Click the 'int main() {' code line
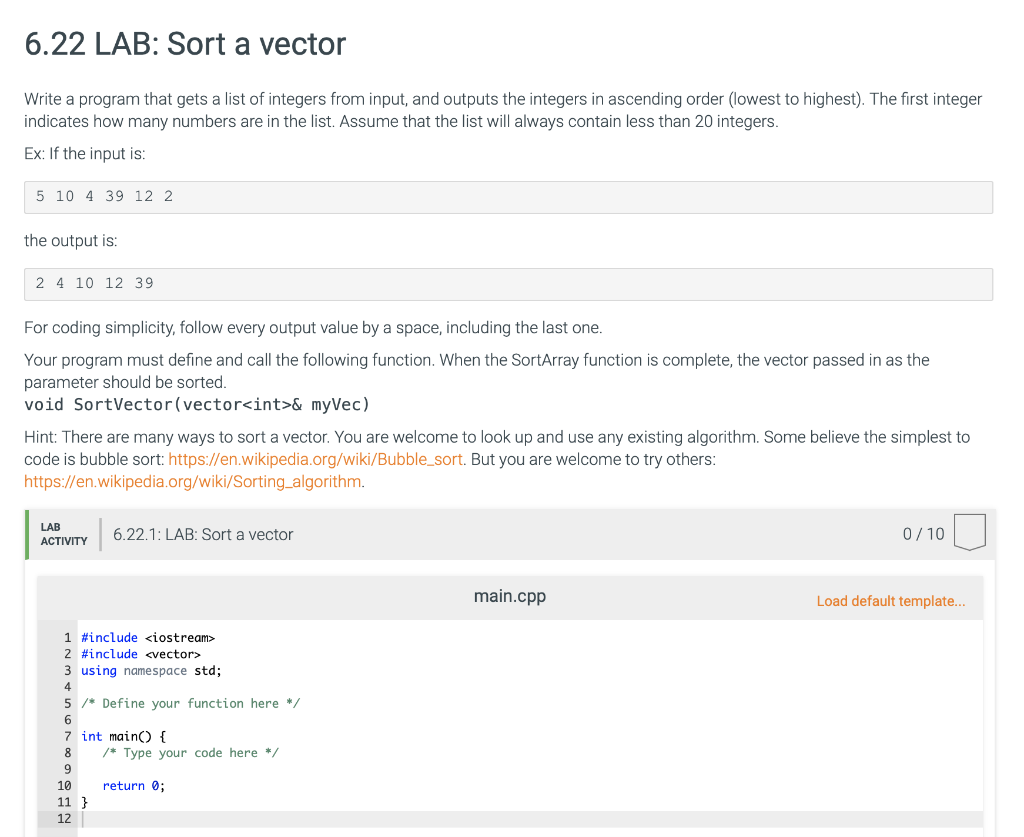The image size is (1024, 837). [x=123, y=736]
